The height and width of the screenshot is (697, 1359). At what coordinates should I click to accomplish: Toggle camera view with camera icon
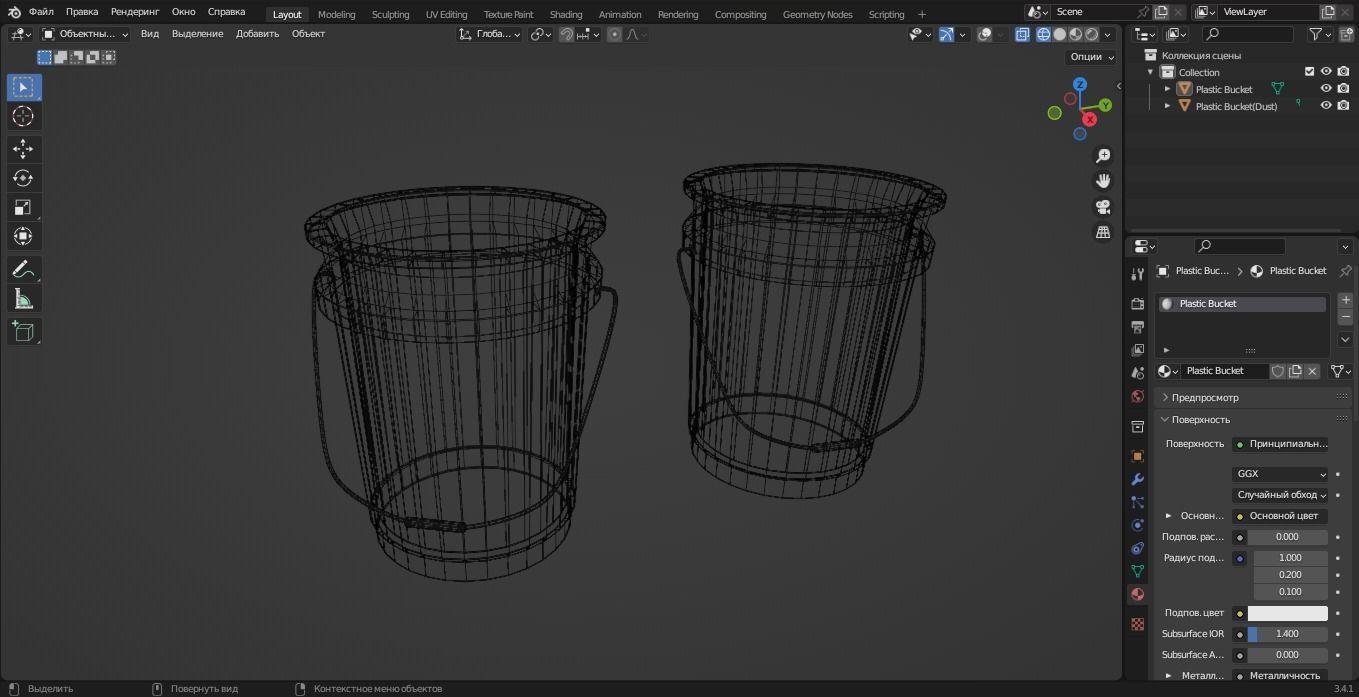(x=1103, y=207)
